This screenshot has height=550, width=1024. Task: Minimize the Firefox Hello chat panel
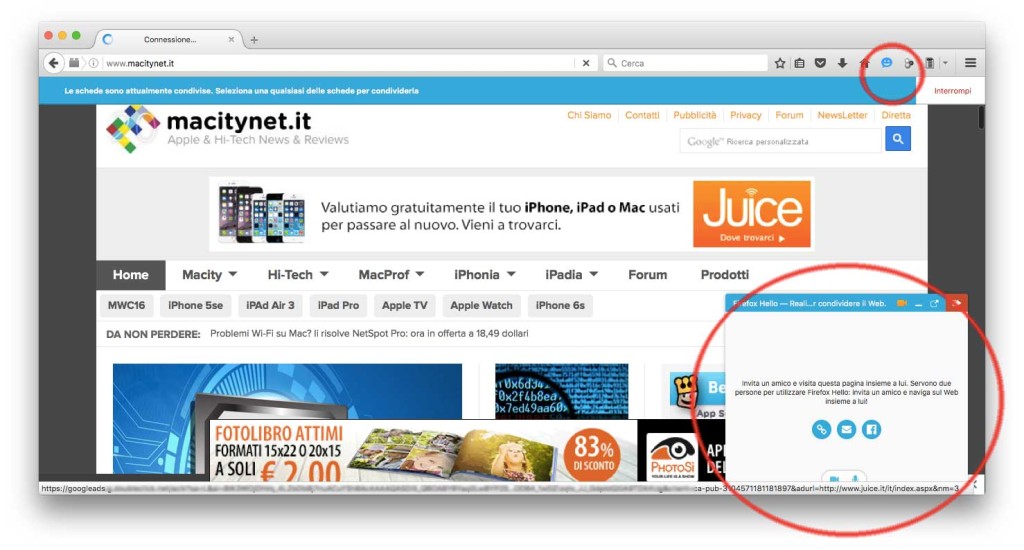click(918, 304)
